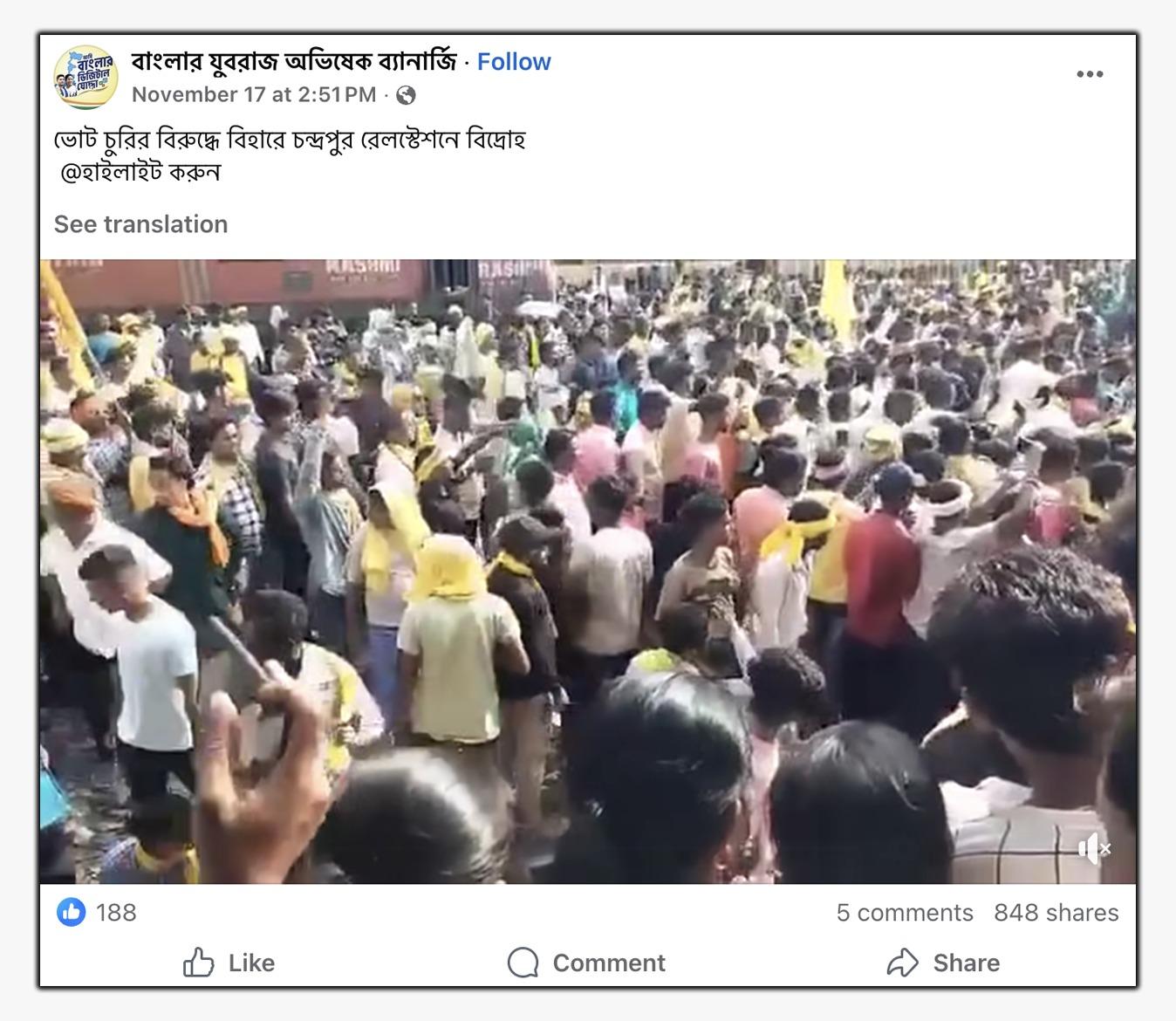1176x1021 pixels.
Task: Play the crowd video
Action: pyautogui.click(x=588, y=572)
